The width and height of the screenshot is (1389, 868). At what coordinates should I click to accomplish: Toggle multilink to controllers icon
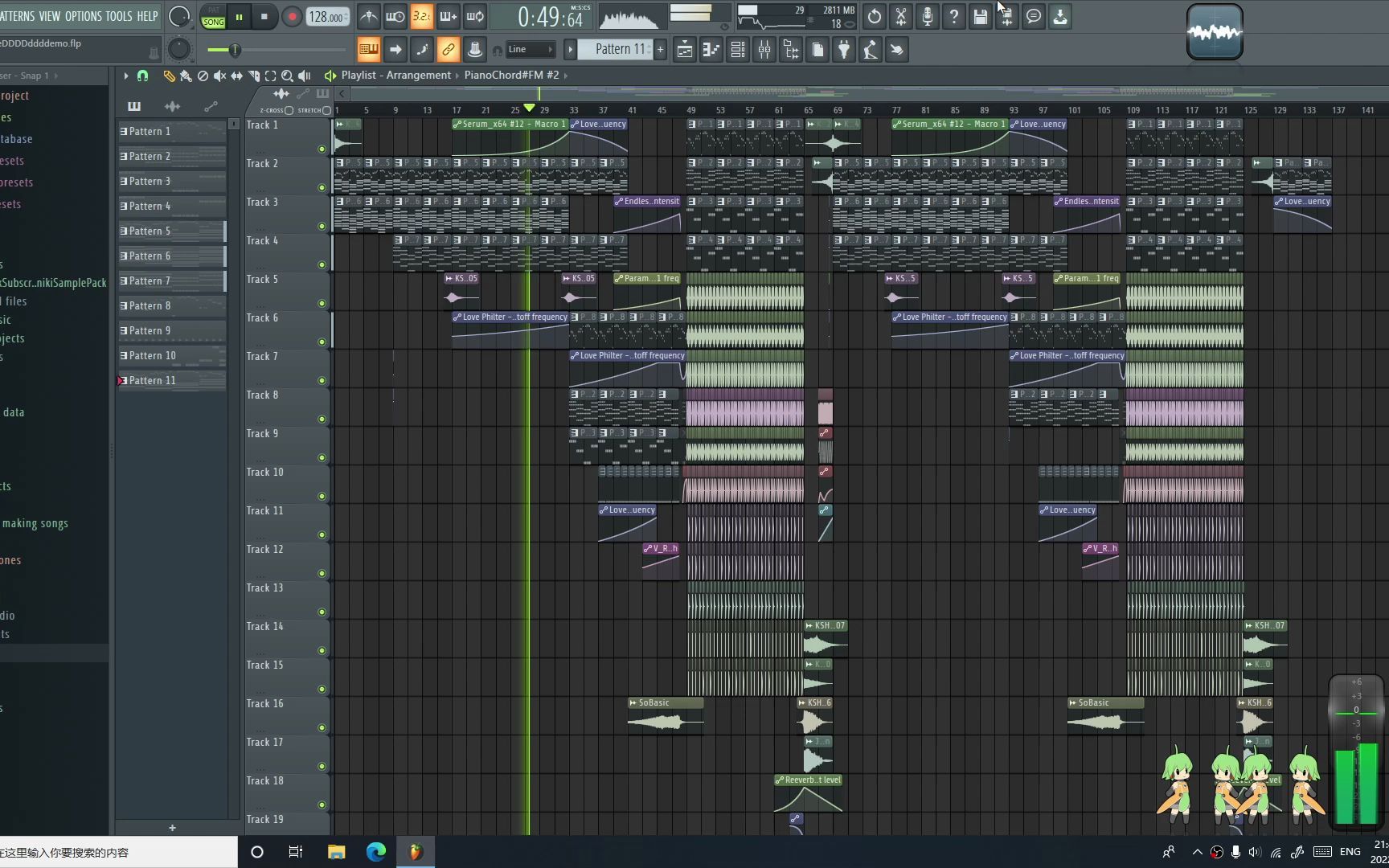tap(449, 50)
